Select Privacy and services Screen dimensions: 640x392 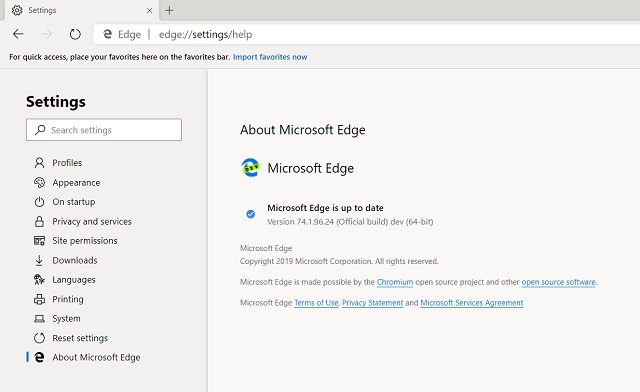92,221
